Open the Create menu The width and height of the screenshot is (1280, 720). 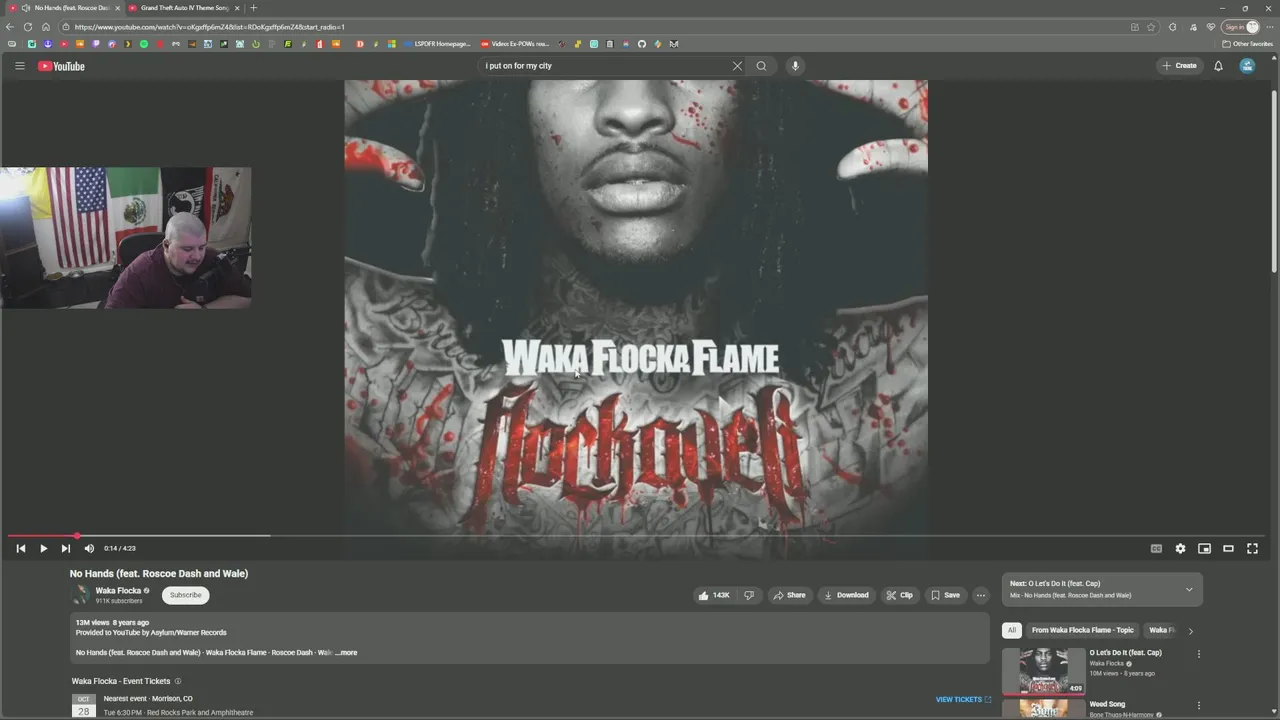[1179, 66]
